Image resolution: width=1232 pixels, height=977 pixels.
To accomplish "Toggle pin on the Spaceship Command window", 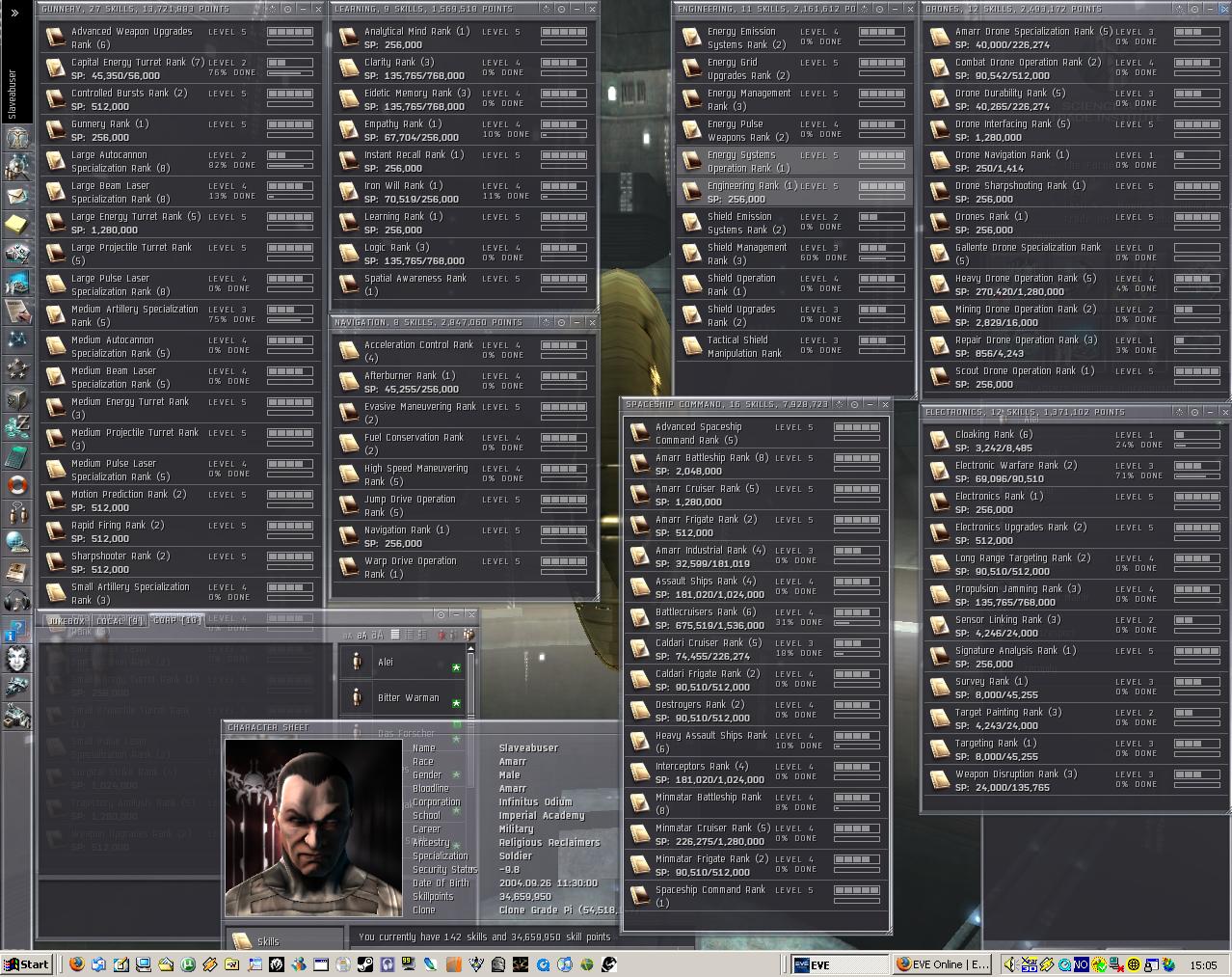I will [x=854, y=405].
